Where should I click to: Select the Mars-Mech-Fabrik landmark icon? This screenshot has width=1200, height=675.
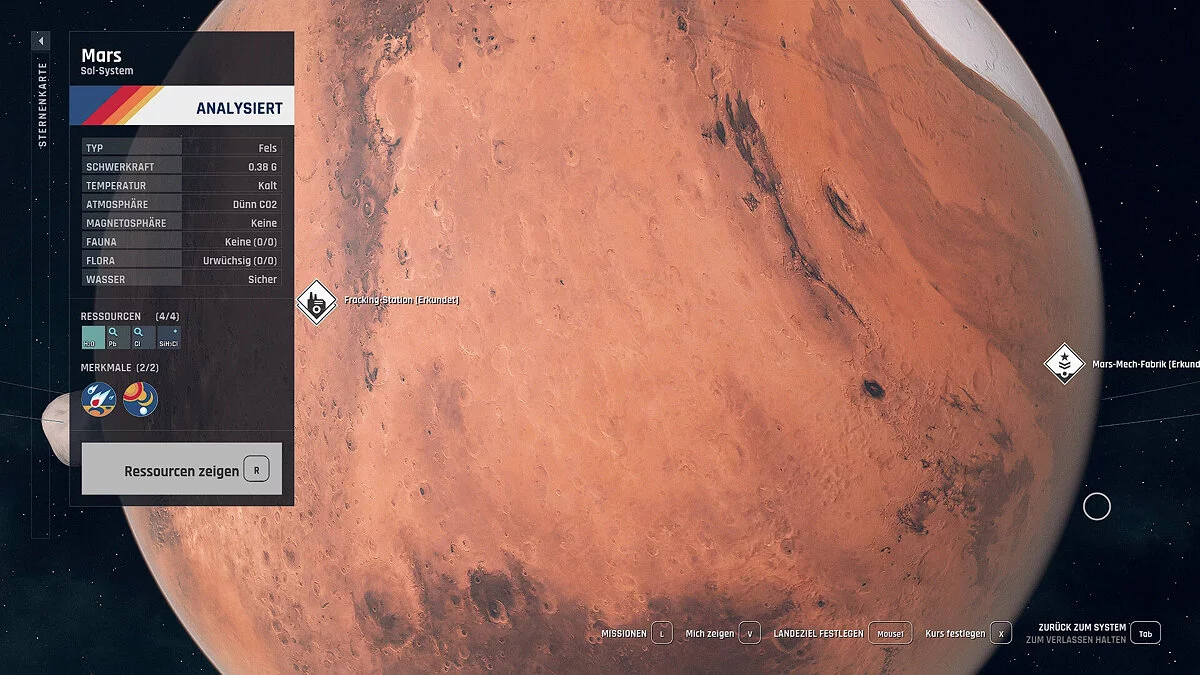1065,364
